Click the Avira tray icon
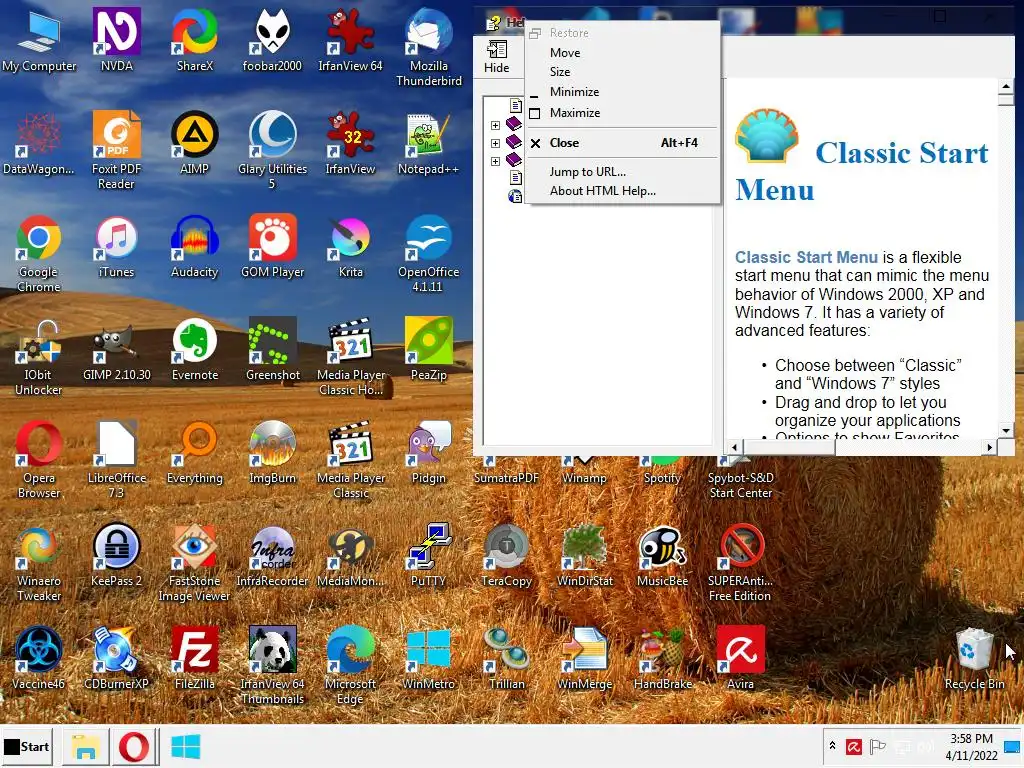1024x768 pixels. (x=854, y=746)
